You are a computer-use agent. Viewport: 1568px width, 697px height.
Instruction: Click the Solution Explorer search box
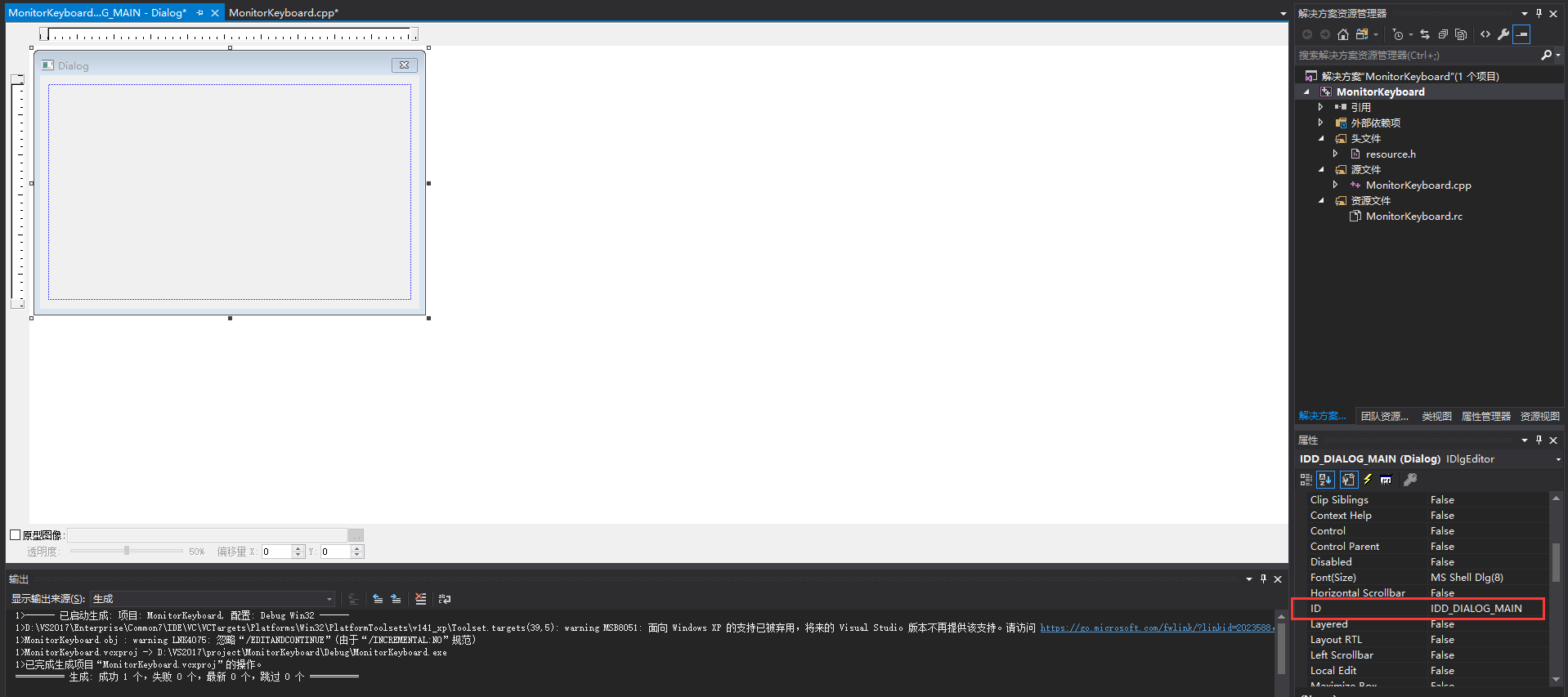click(x=1418, y=55)
